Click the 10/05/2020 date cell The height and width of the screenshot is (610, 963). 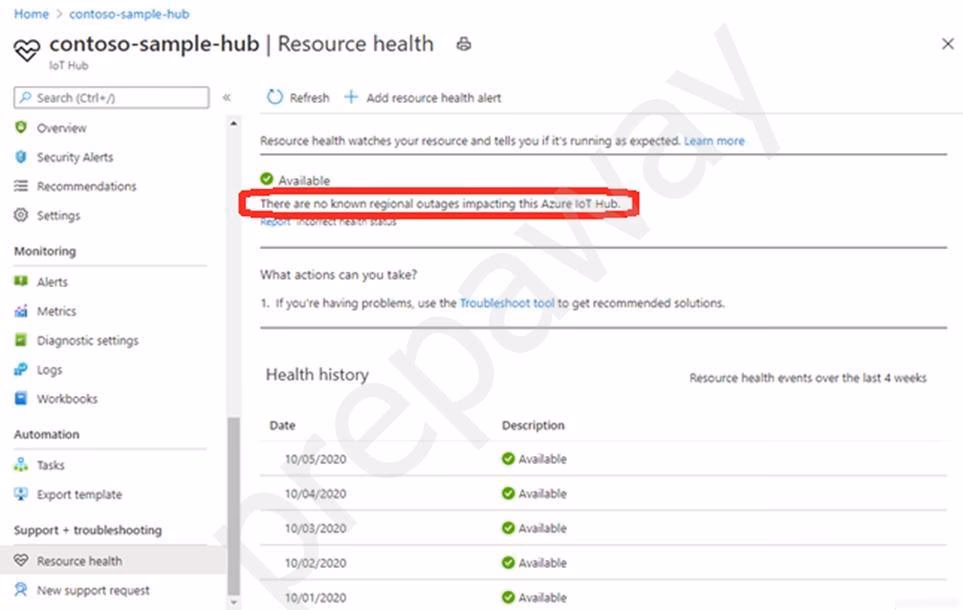(x=316, y=459)
